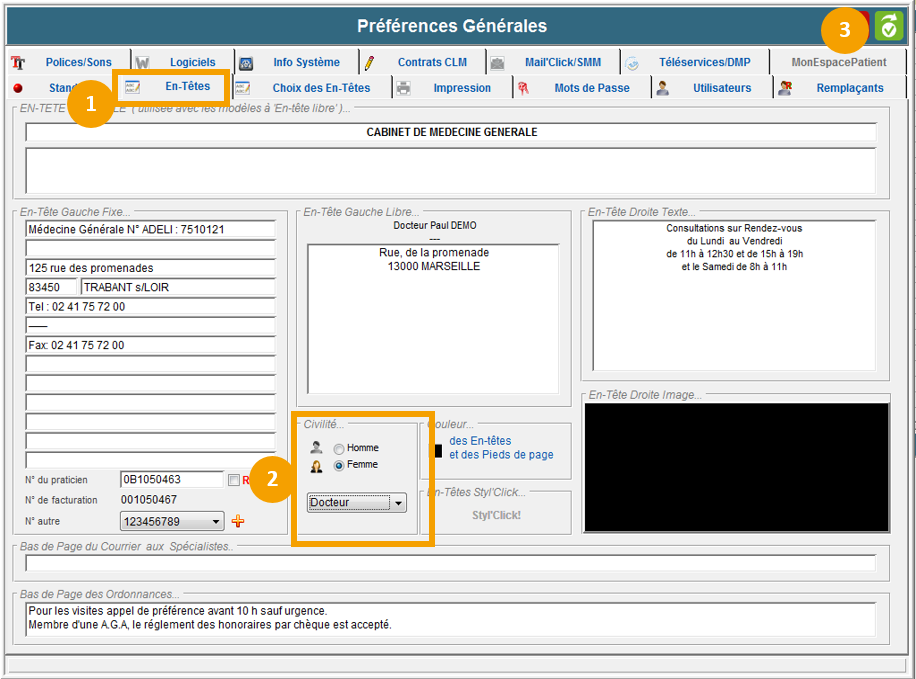Click the Info Système tab icon
Screen dimensions: 916x679
point(246,62)
